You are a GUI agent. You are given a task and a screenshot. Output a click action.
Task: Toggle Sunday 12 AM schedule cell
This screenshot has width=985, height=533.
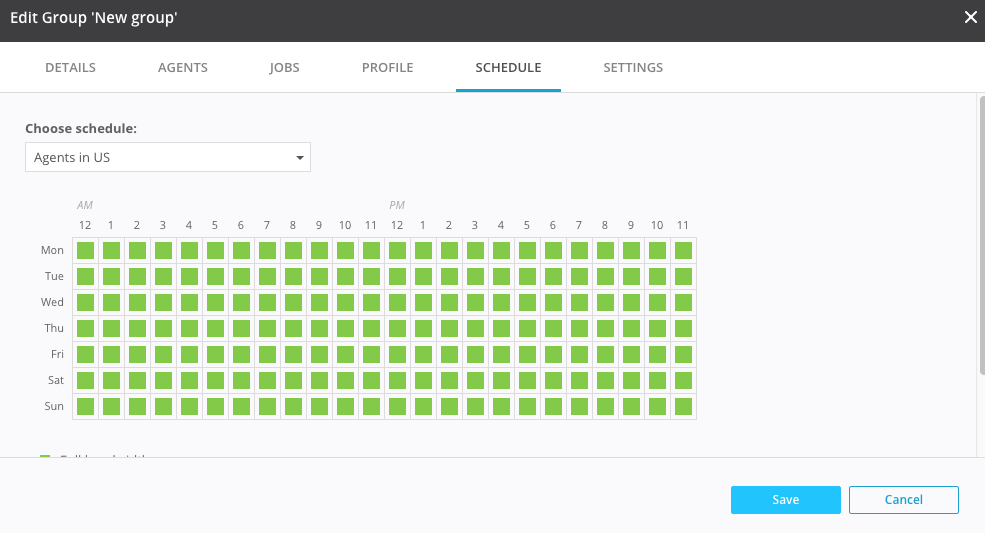[85, 406]
